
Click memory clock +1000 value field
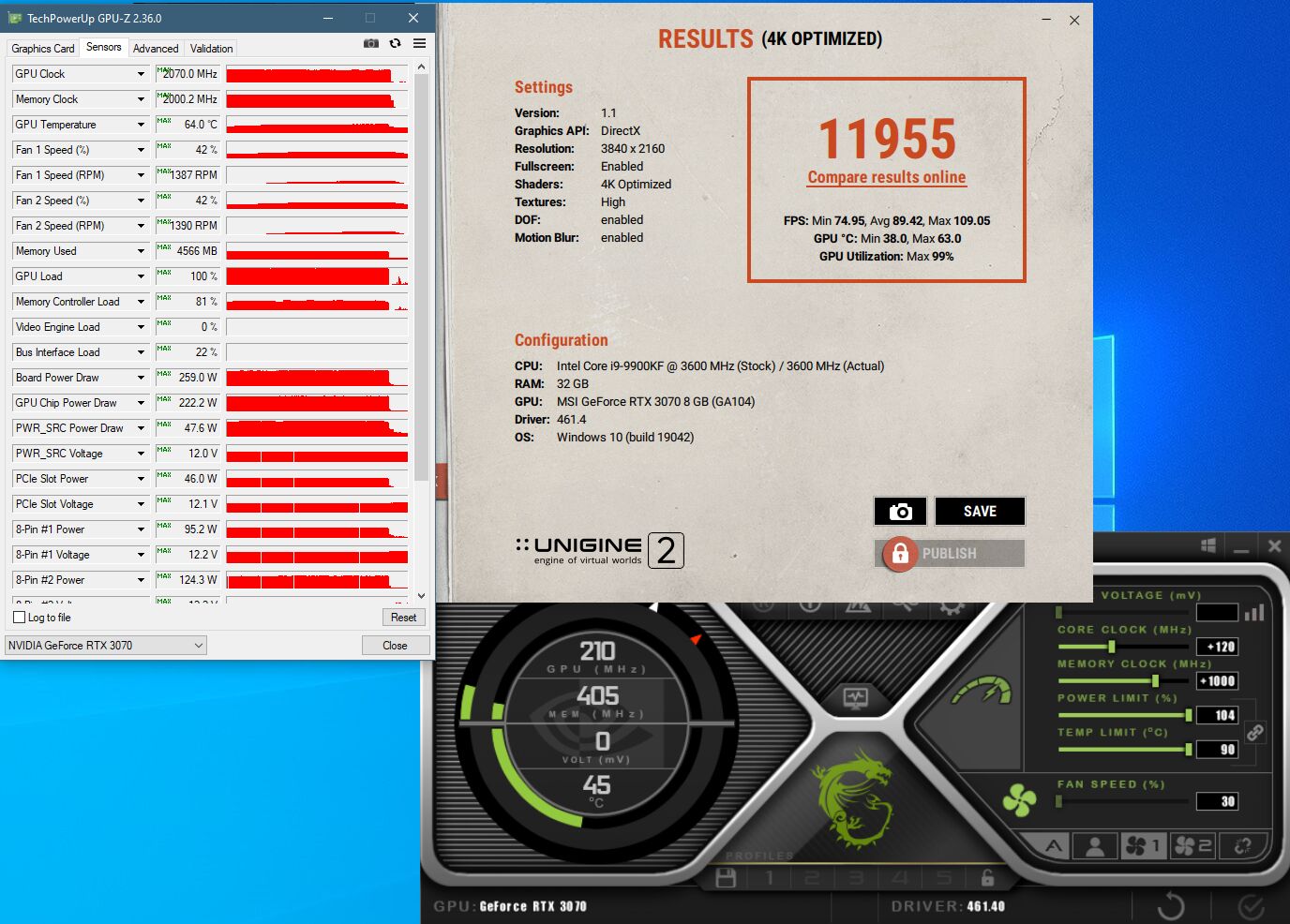[1217, 681]
